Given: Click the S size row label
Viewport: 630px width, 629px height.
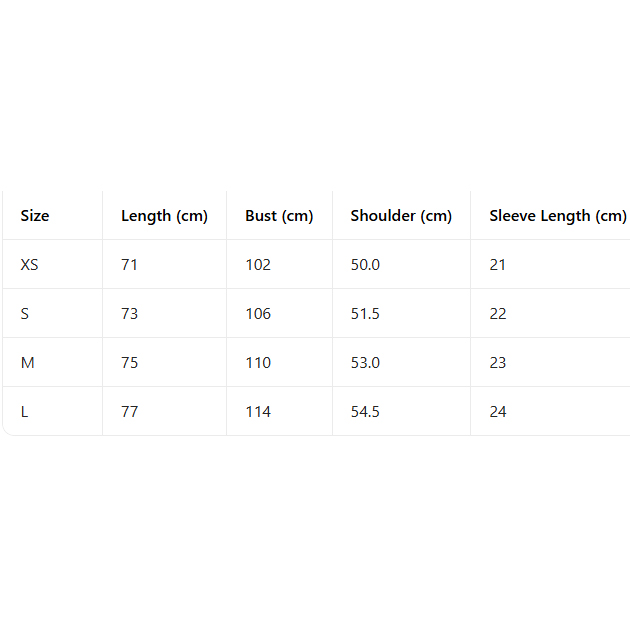Looking at the screenshot, I should point(25,314).
